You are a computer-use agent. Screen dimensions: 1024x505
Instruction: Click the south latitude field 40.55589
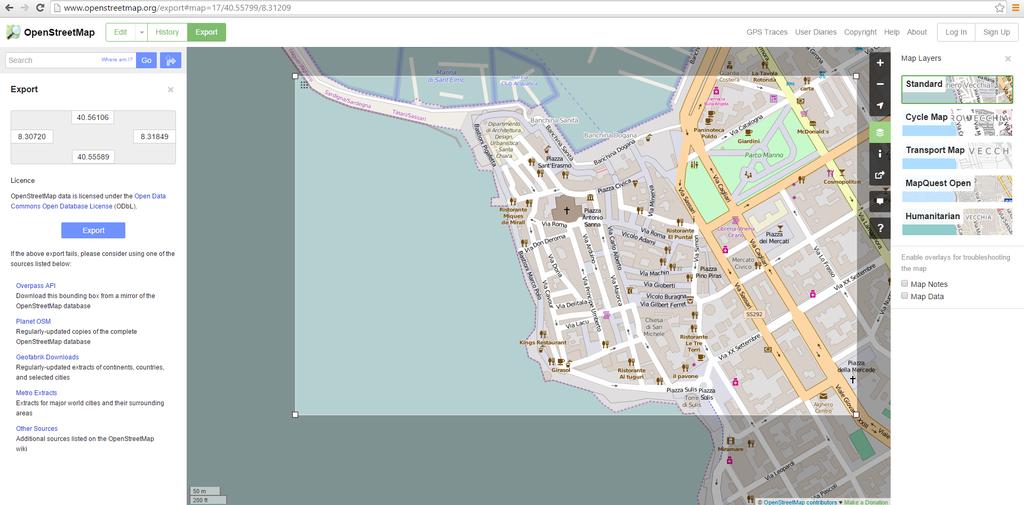93,157
